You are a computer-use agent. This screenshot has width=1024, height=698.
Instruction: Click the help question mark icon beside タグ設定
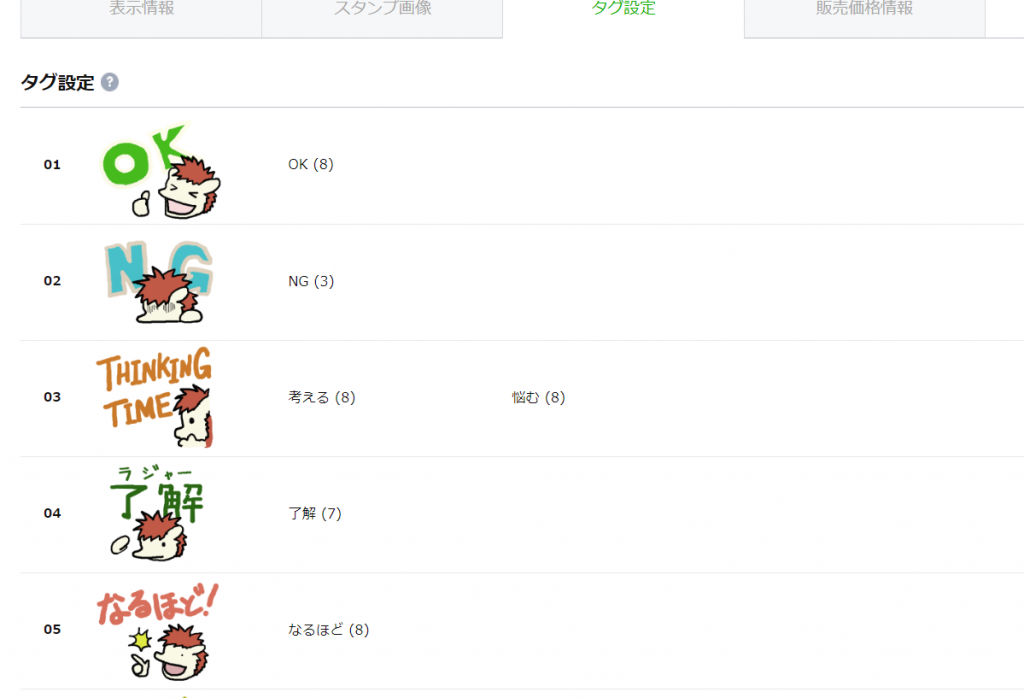(x=110, y=82)
